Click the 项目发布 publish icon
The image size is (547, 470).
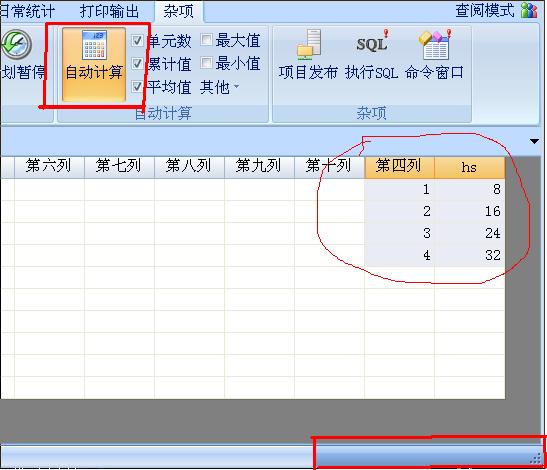(x=309, y=45)
